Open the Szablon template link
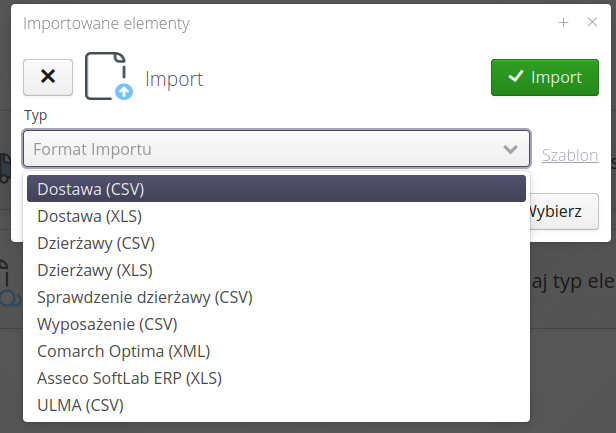Screen dimensions: 616x433 click(570, 155)
